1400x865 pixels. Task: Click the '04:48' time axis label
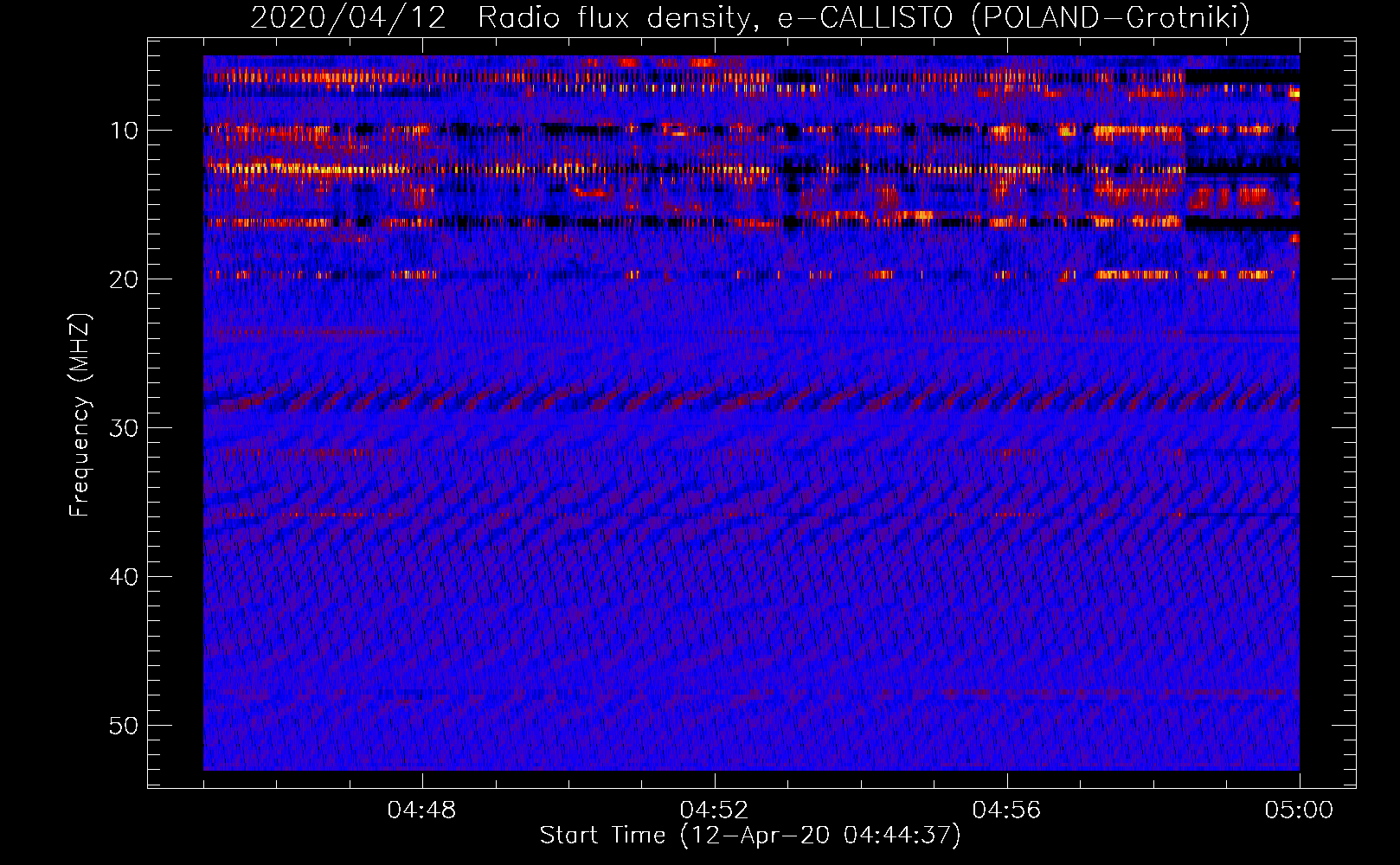tap(421, 811)
